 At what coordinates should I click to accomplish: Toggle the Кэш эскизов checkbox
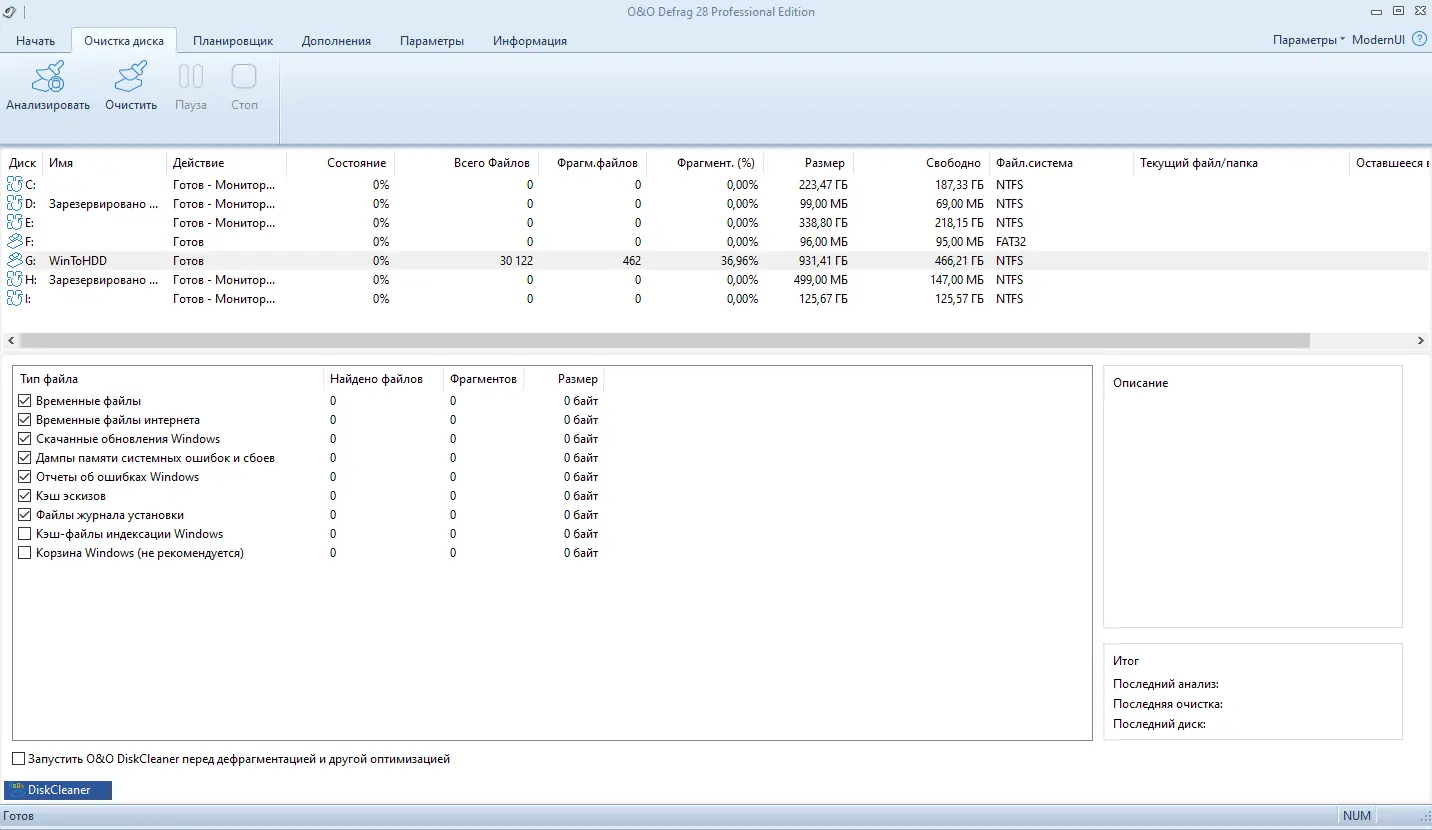(25, 496)
